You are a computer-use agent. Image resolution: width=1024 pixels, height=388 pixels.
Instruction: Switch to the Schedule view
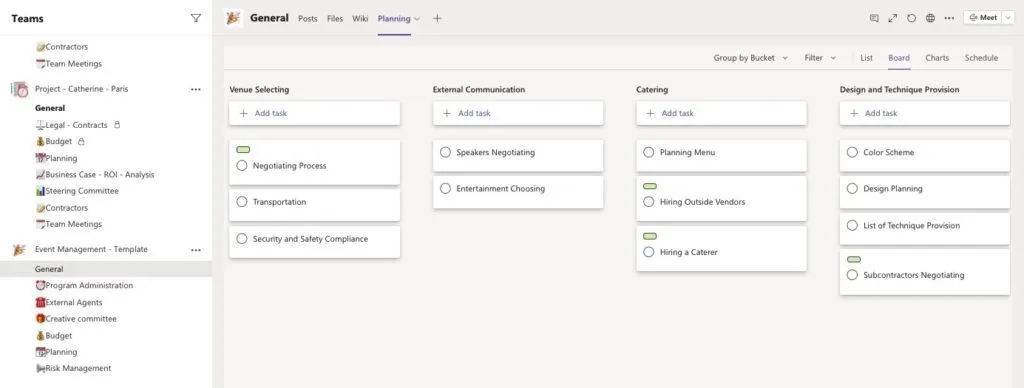[x=982, y=58]
